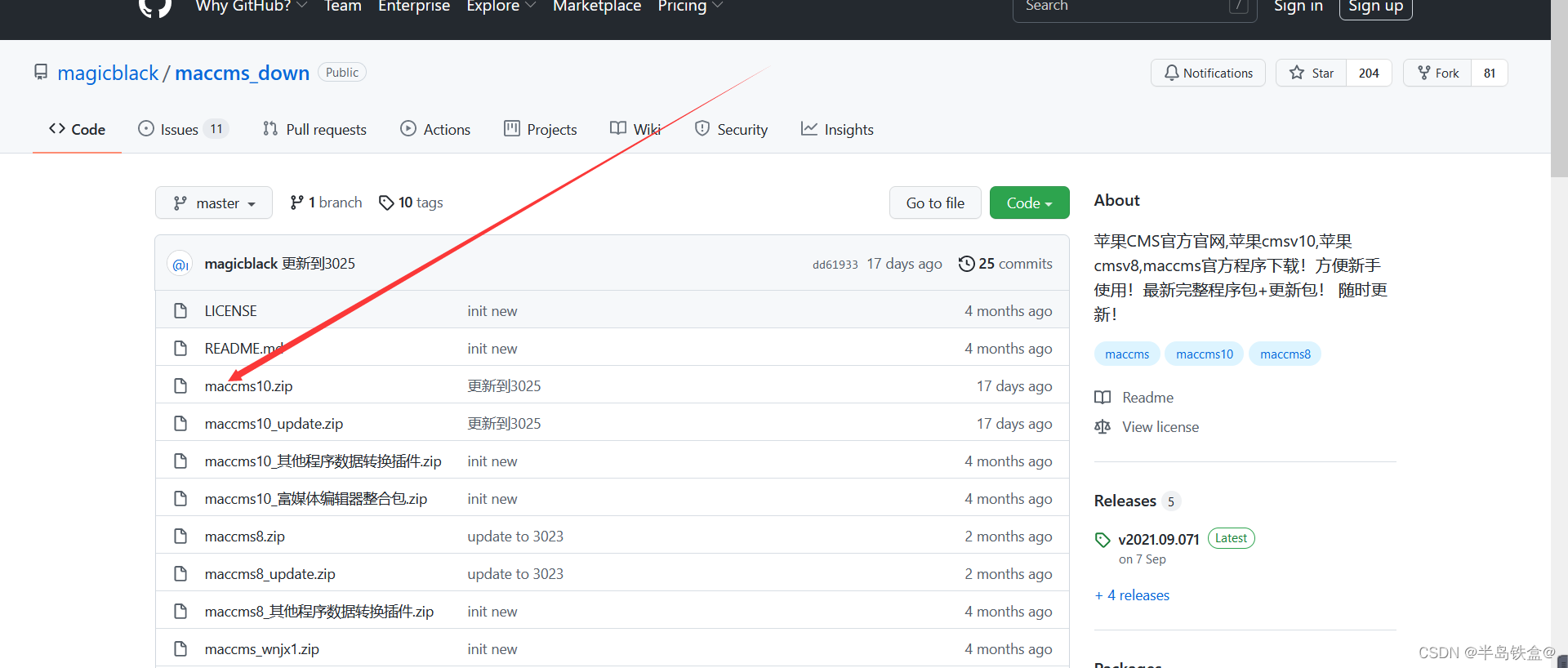Click the branch icon beside 1 branch

297,203
